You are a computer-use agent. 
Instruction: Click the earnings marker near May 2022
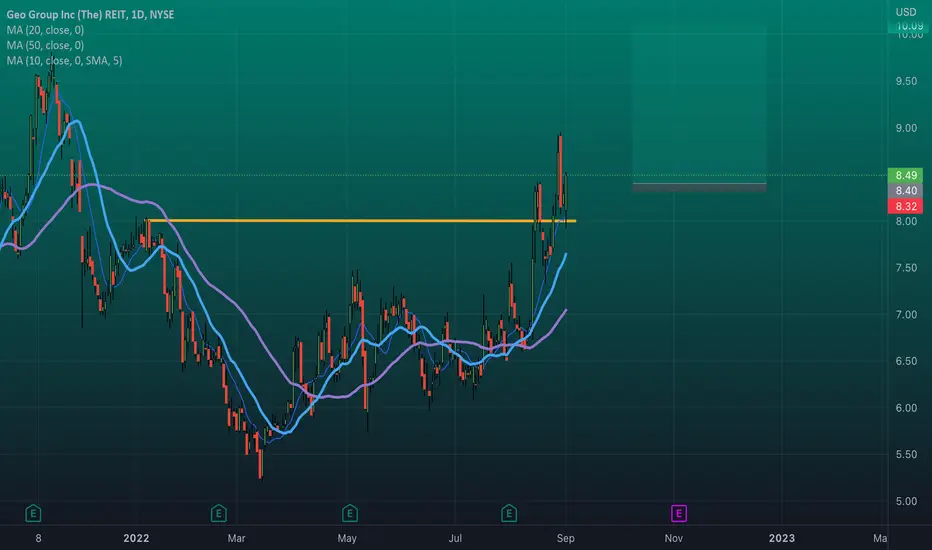350,513
